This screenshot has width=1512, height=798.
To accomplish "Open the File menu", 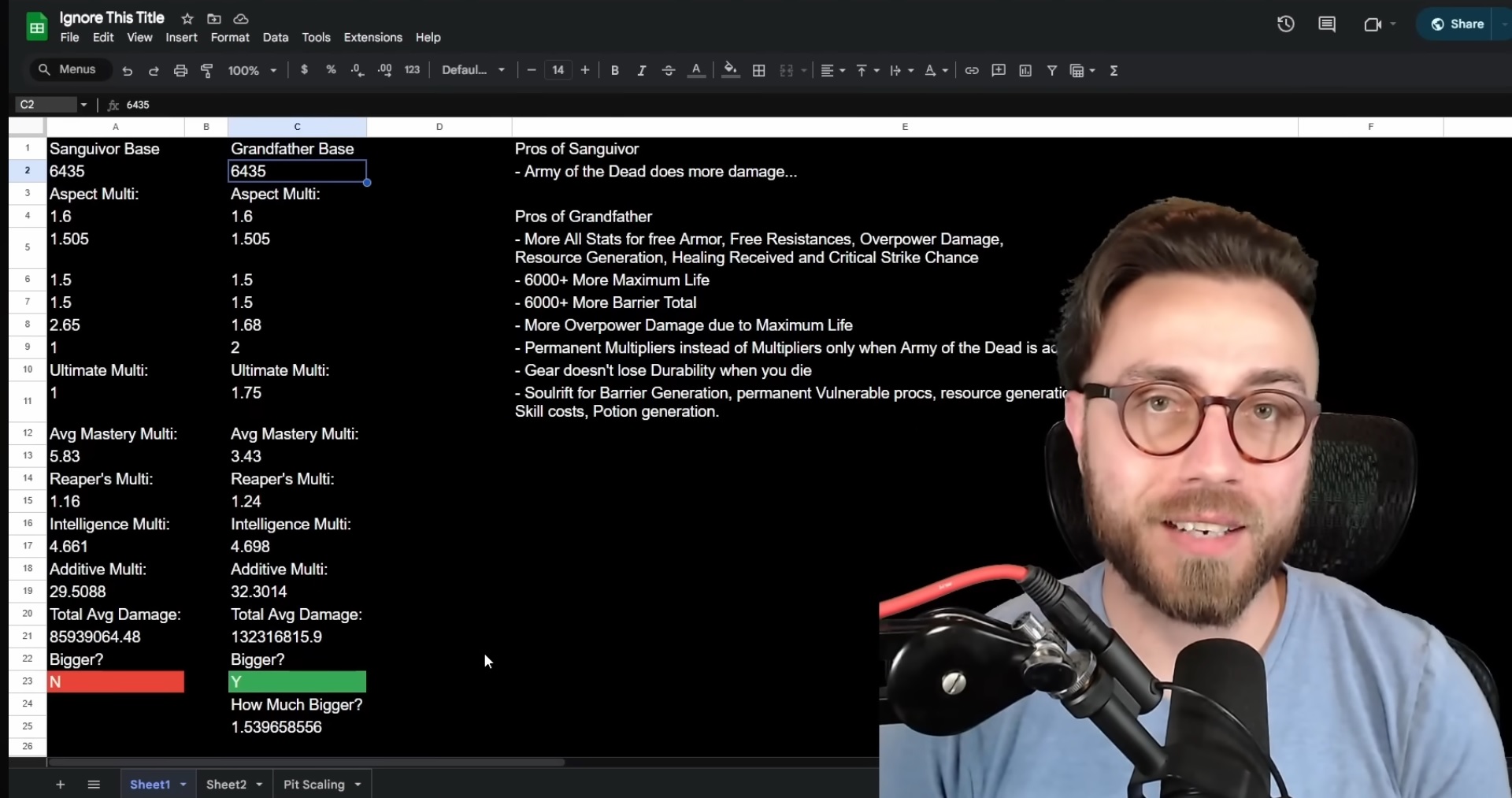I will pos(70,37).
